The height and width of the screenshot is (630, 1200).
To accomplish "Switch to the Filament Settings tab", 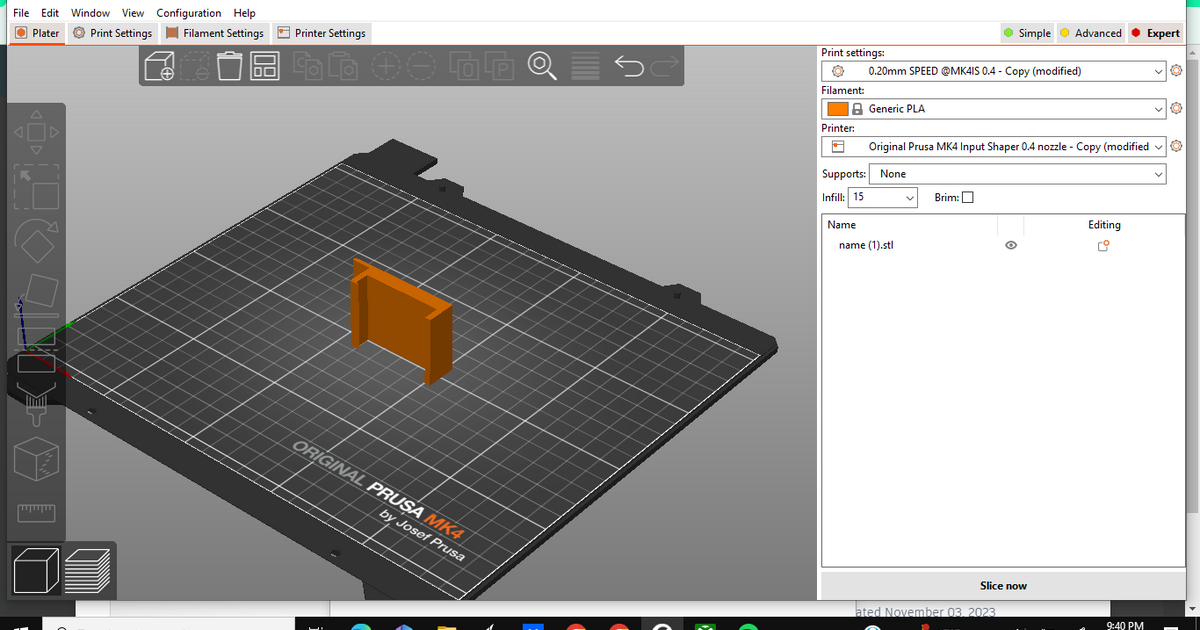I will coord(215,32).
